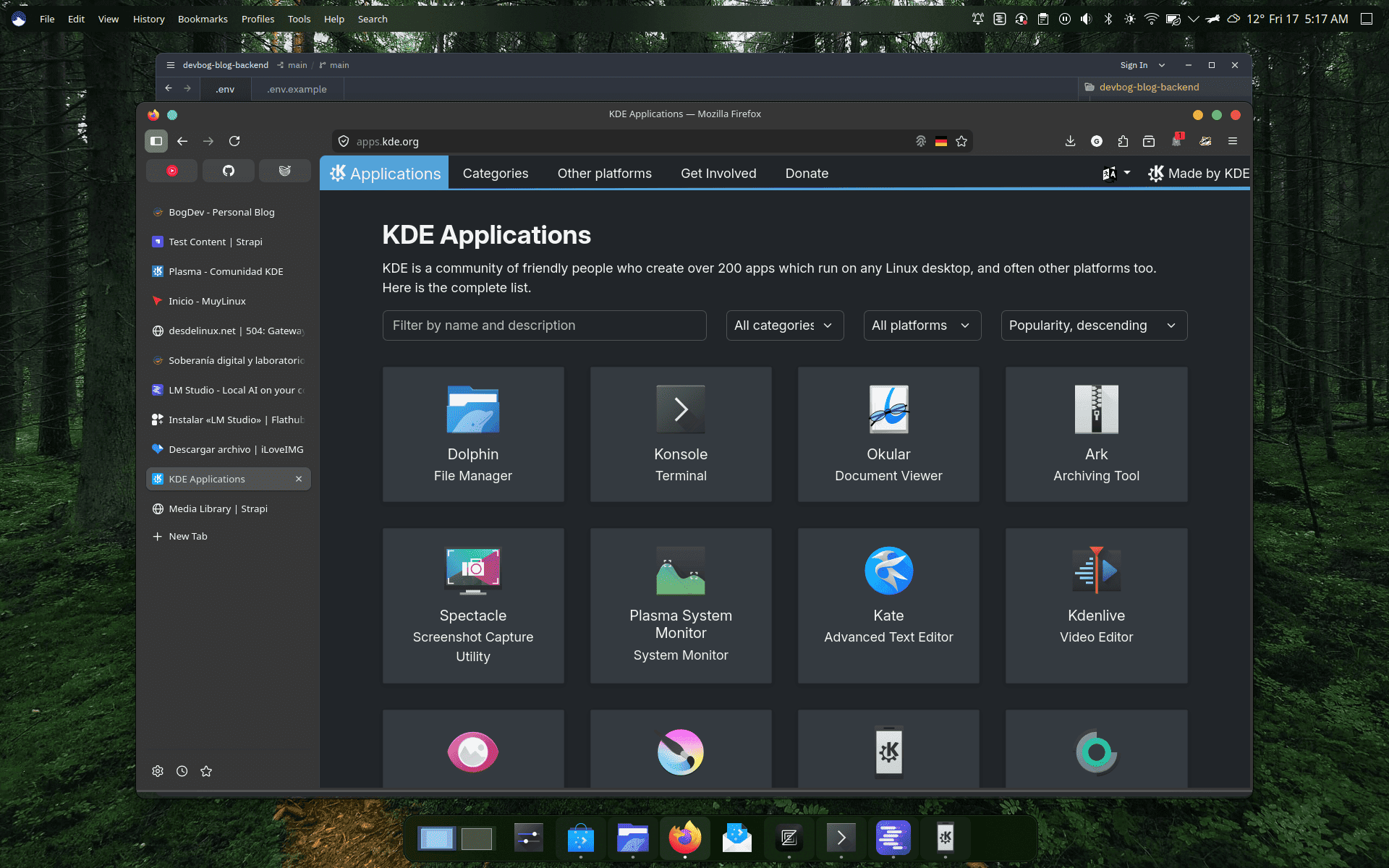Switch to the BogDev - Personal Blog tab

click(229, 212)
